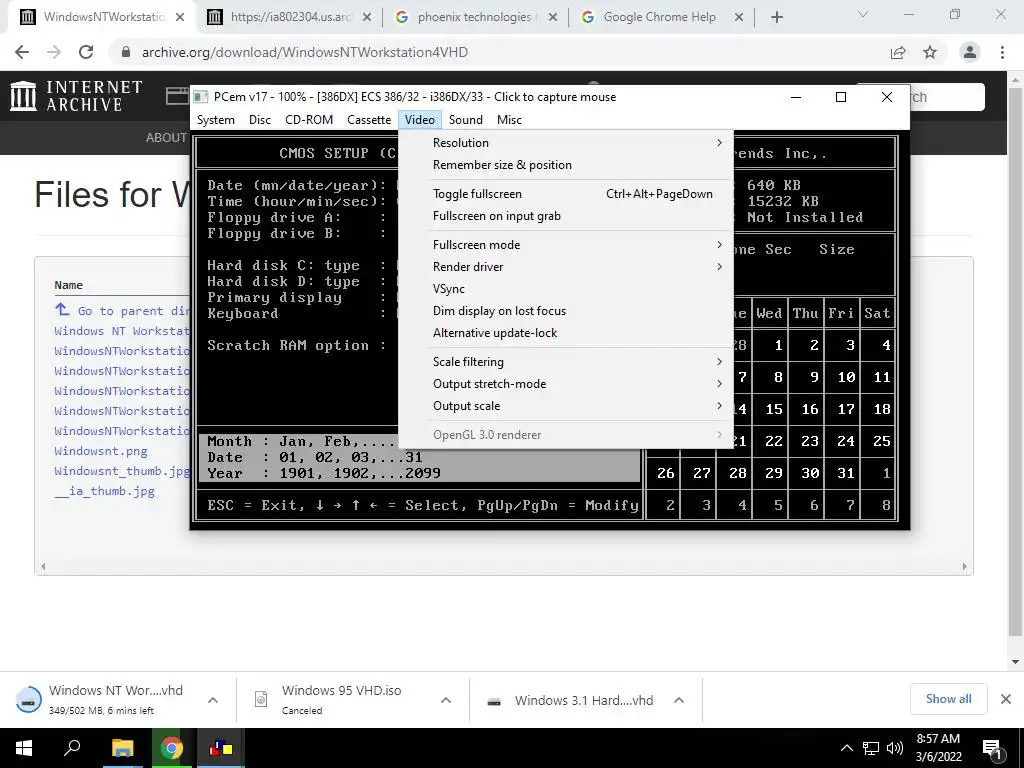Show hidden system tray icons
This screenshot has width=1024, height=768.
click(x=846, y=748)
